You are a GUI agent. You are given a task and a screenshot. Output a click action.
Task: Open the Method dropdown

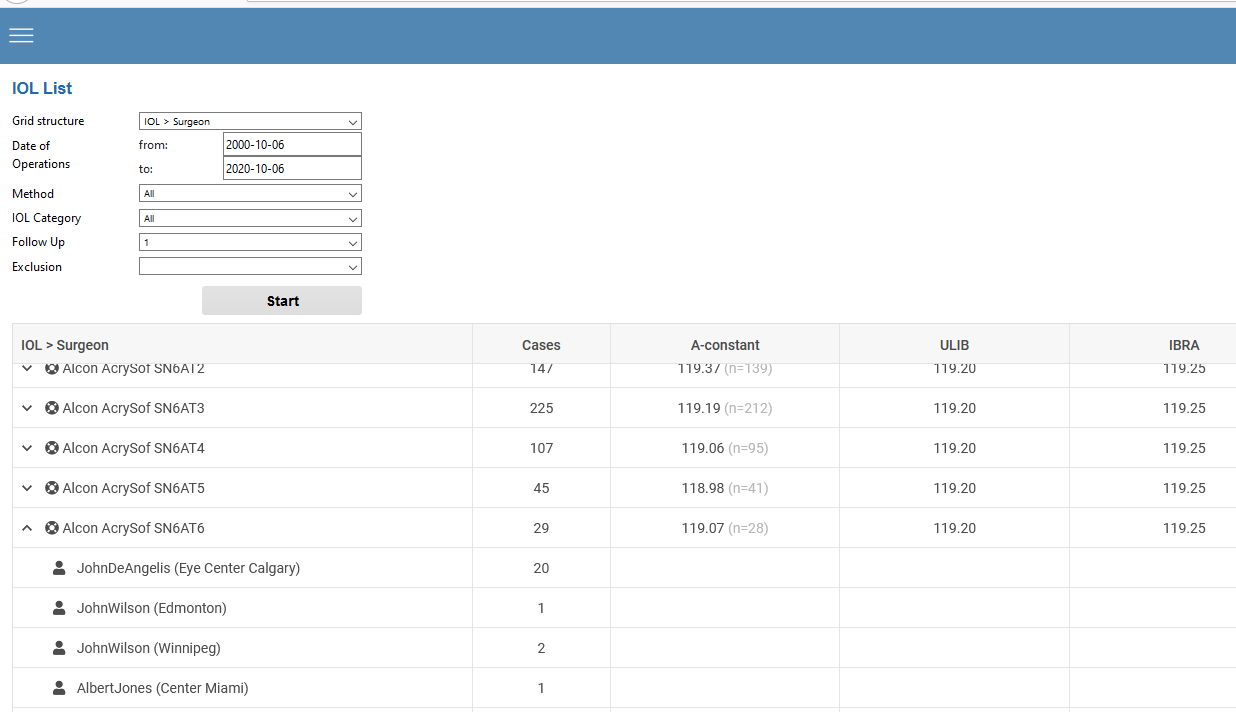250,194
